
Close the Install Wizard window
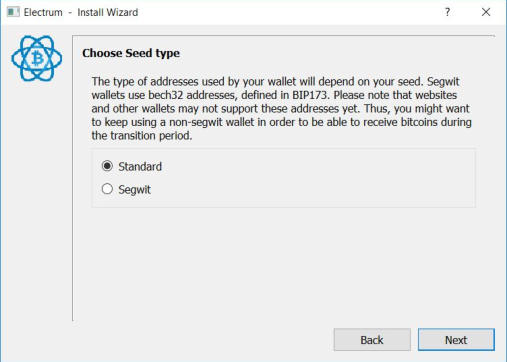point(486,12)
